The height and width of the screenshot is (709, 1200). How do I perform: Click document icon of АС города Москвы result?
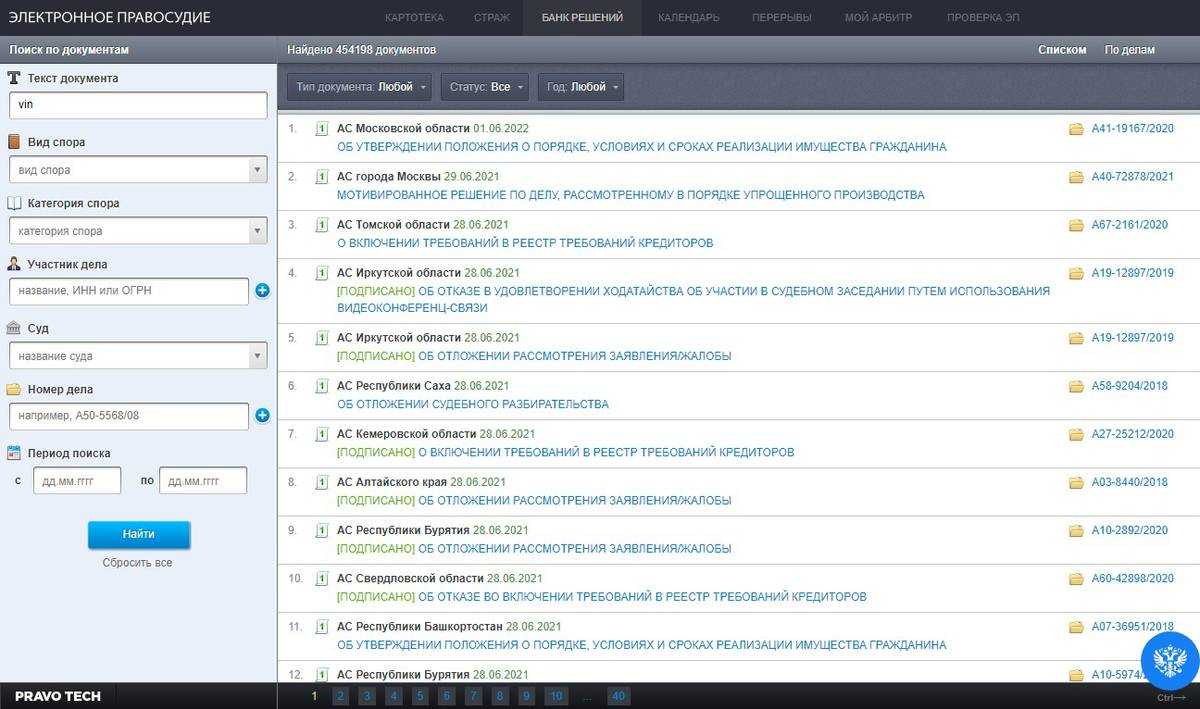(x=322, y=177)
